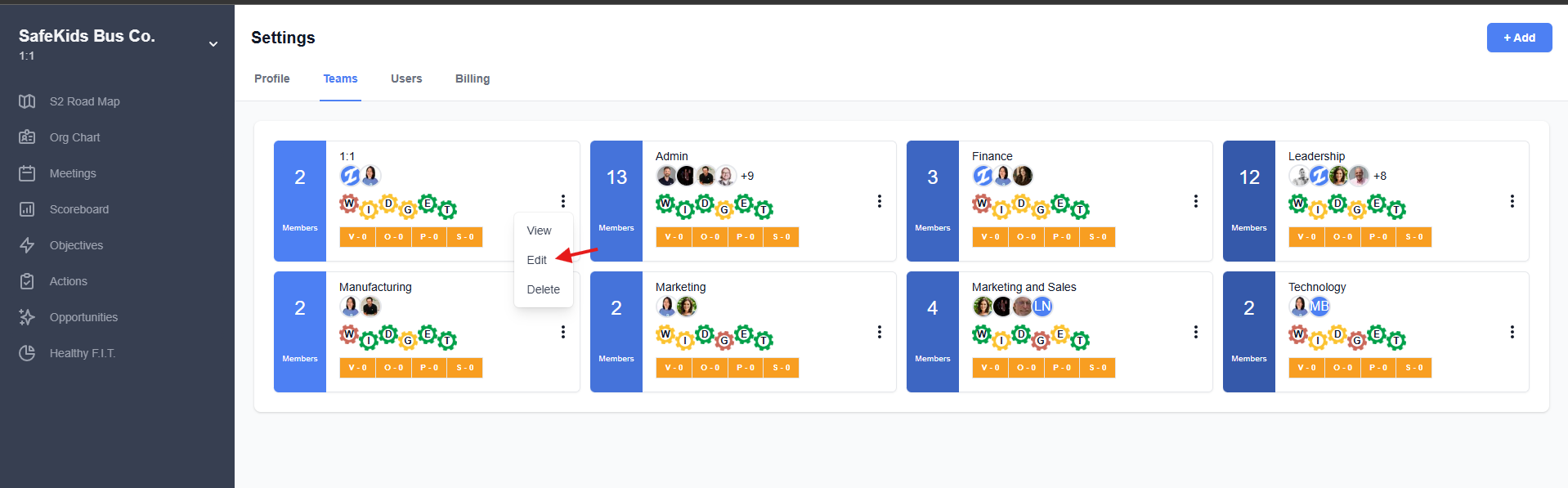The height and width of the screenshot is (488, 1568).
Task: Open the Marketing team options menu
Action: [879, 332]
